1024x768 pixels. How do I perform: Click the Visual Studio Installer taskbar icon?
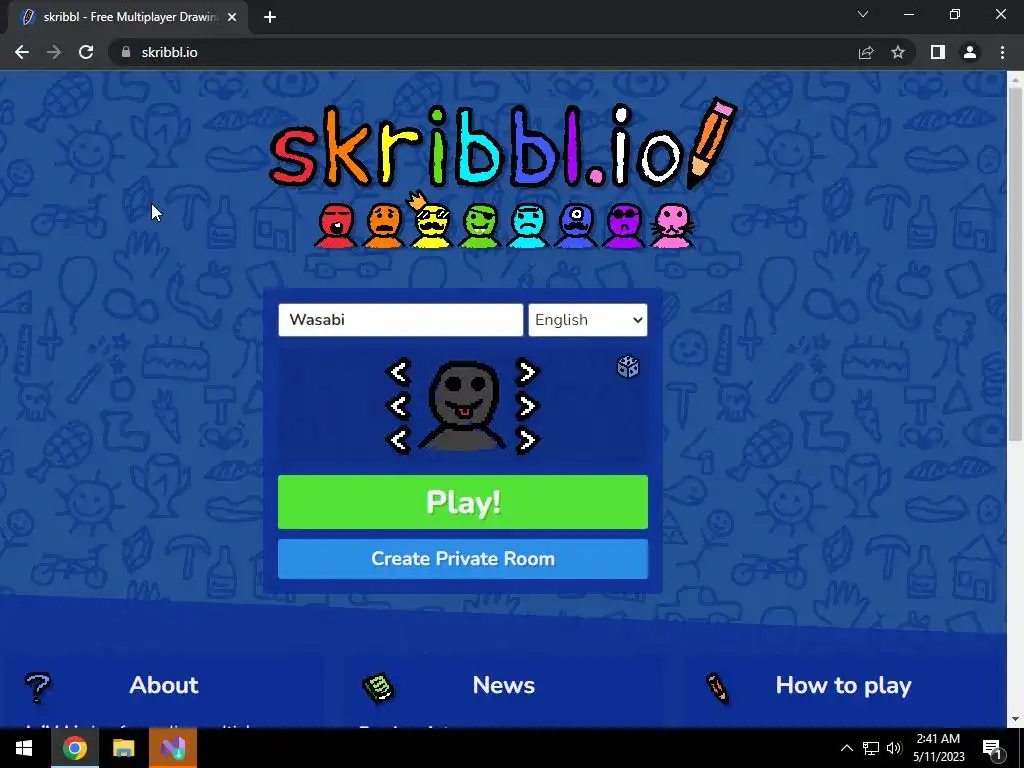click(x=173, y=748)
